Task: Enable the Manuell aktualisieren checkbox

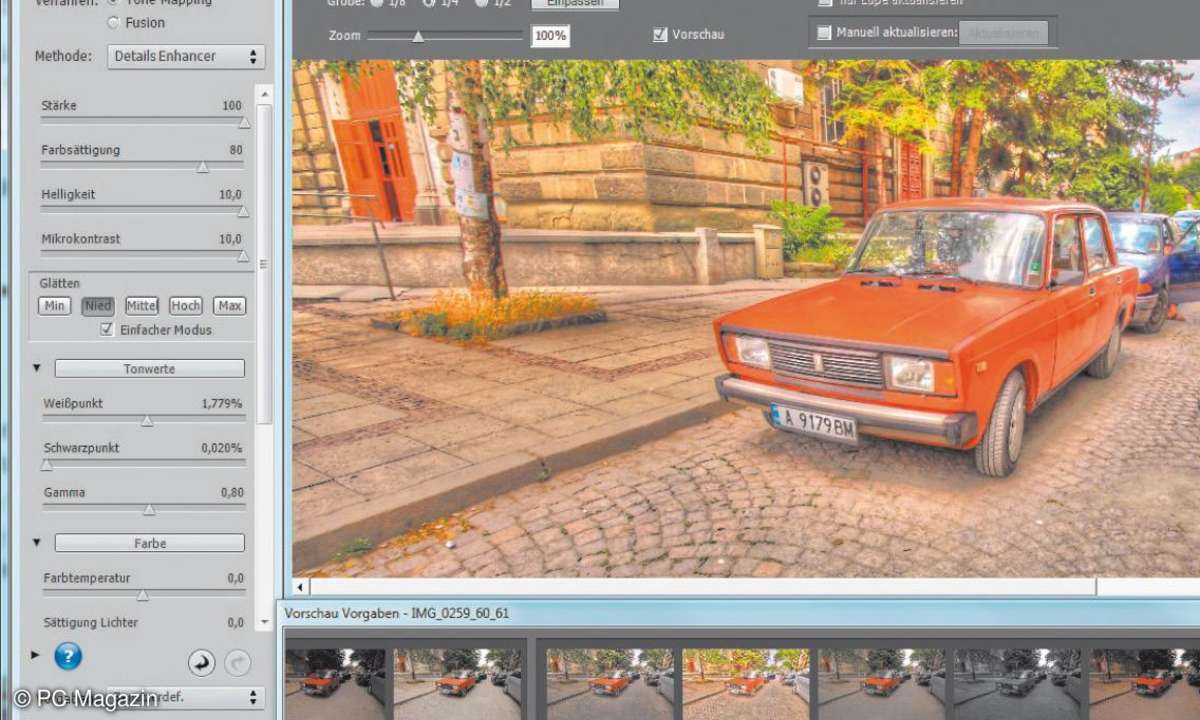Action: point(824,33)
